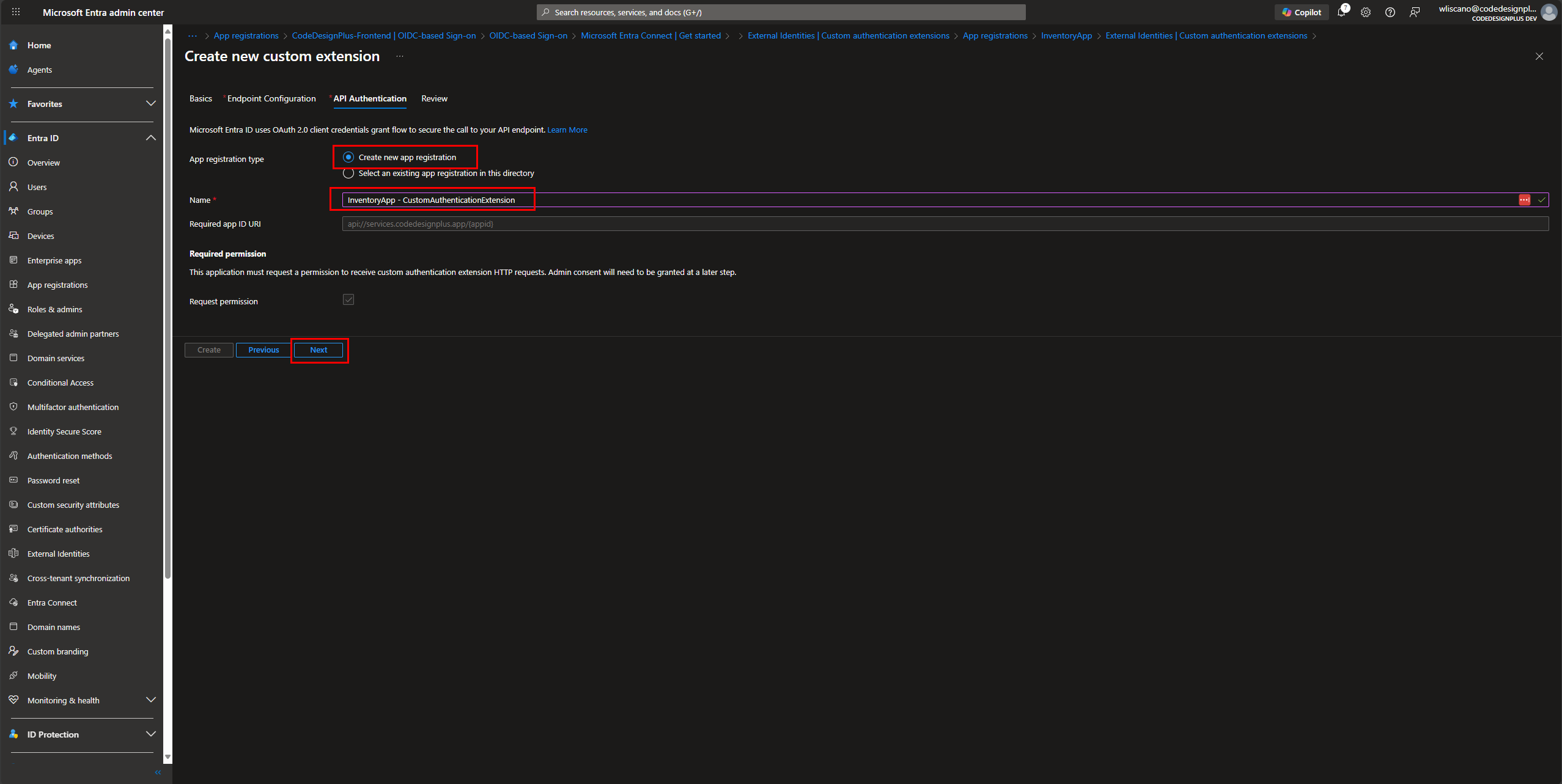
Task: Open more options ellipsis beside page title
Action: (x=400, y=56)
